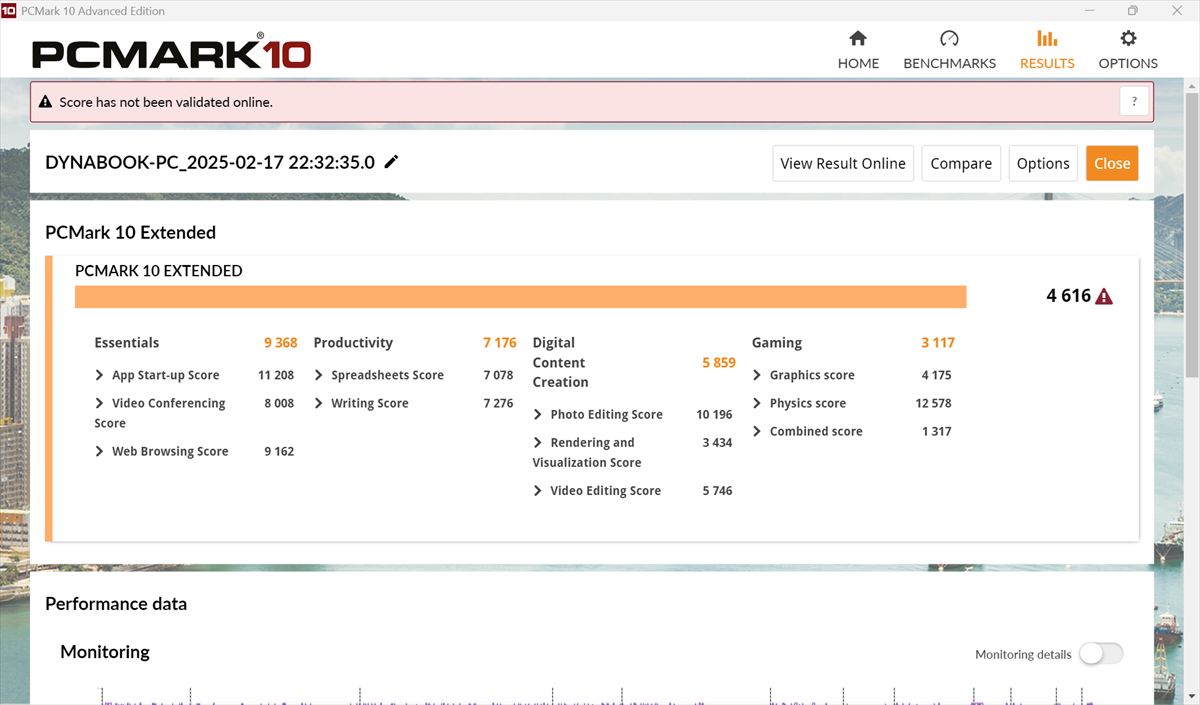
Task: Click View Result Online button
Action: point(843,163)
